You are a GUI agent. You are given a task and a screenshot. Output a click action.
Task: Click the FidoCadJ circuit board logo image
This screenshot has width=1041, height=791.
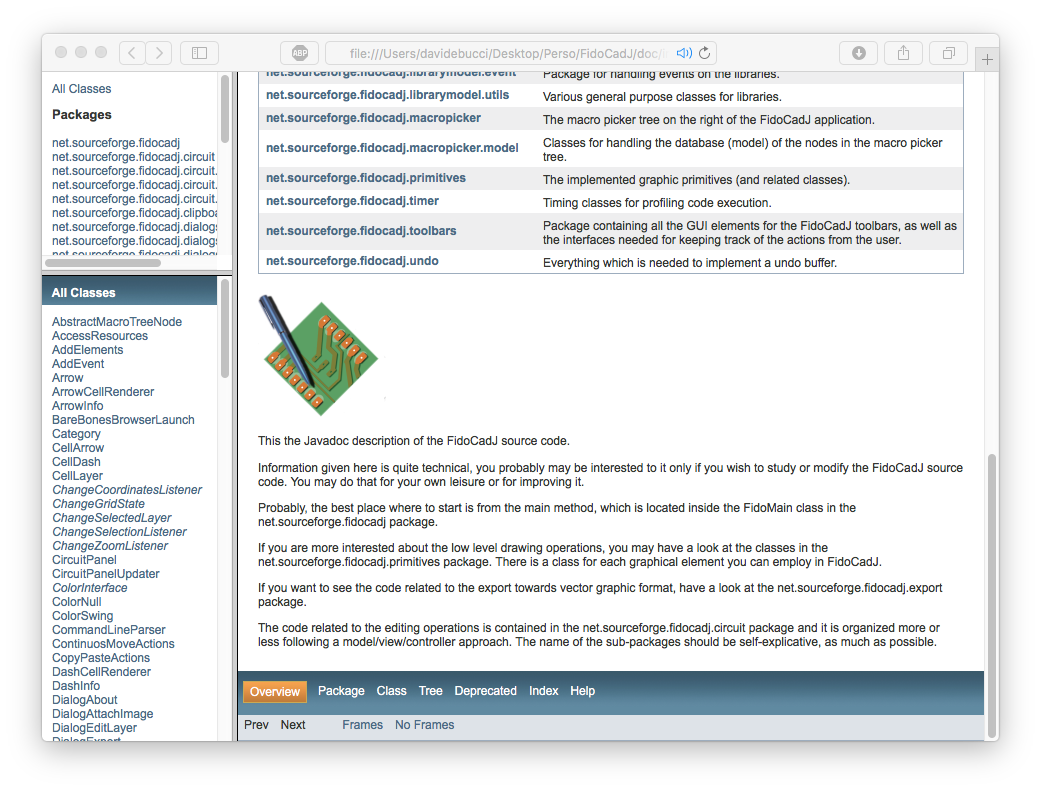[318, 348]
